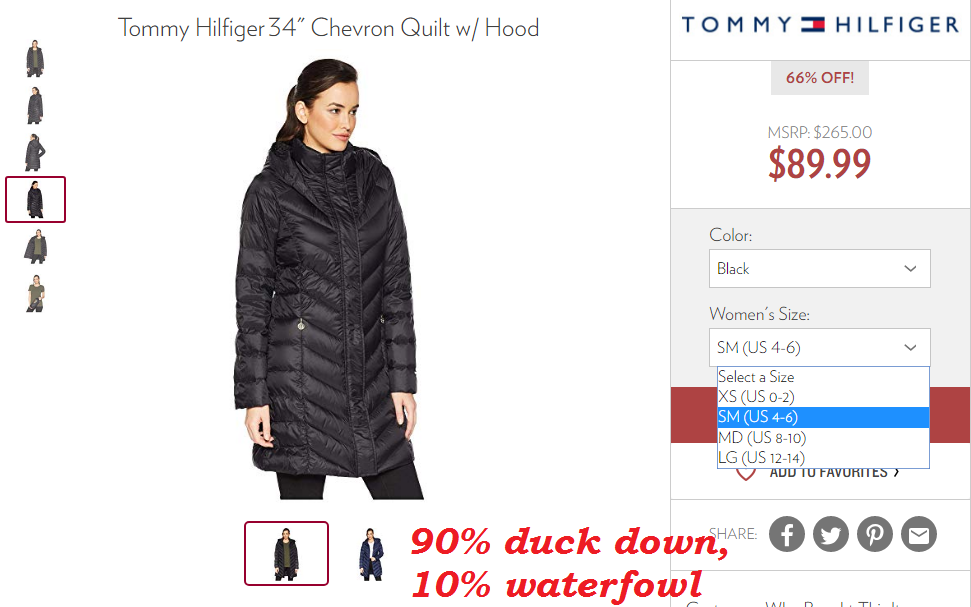Expand the Color dropdown showing Black

tap(819, 268)
